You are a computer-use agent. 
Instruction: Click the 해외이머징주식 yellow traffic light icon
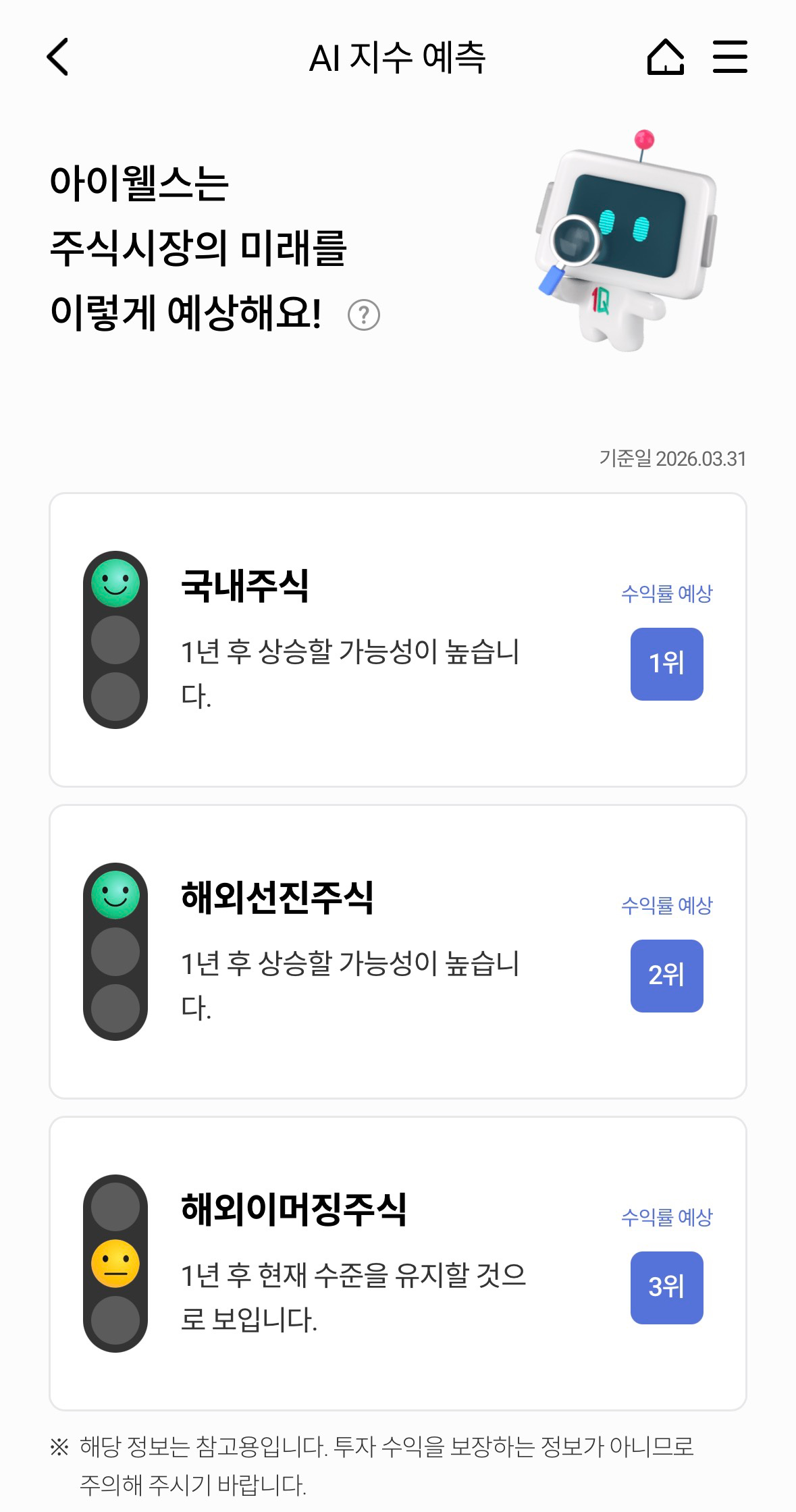(x=115, y=1264)
